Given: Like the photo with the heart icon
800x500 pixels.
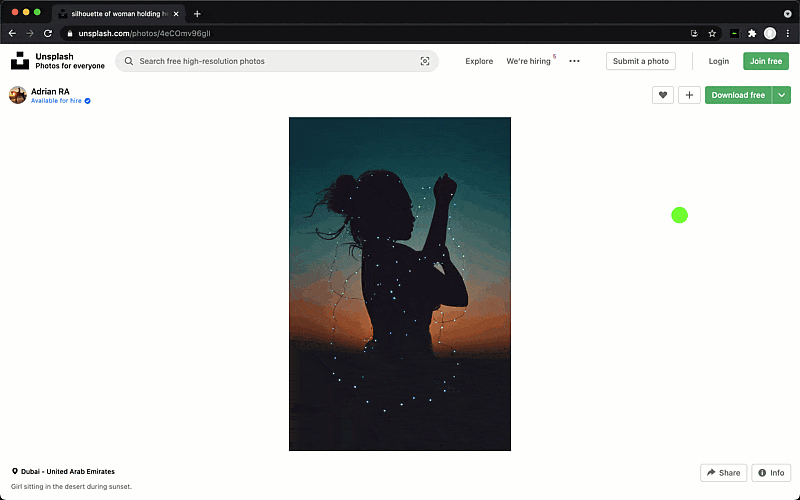Looking at the screenshot, I should tap(662, 95).
